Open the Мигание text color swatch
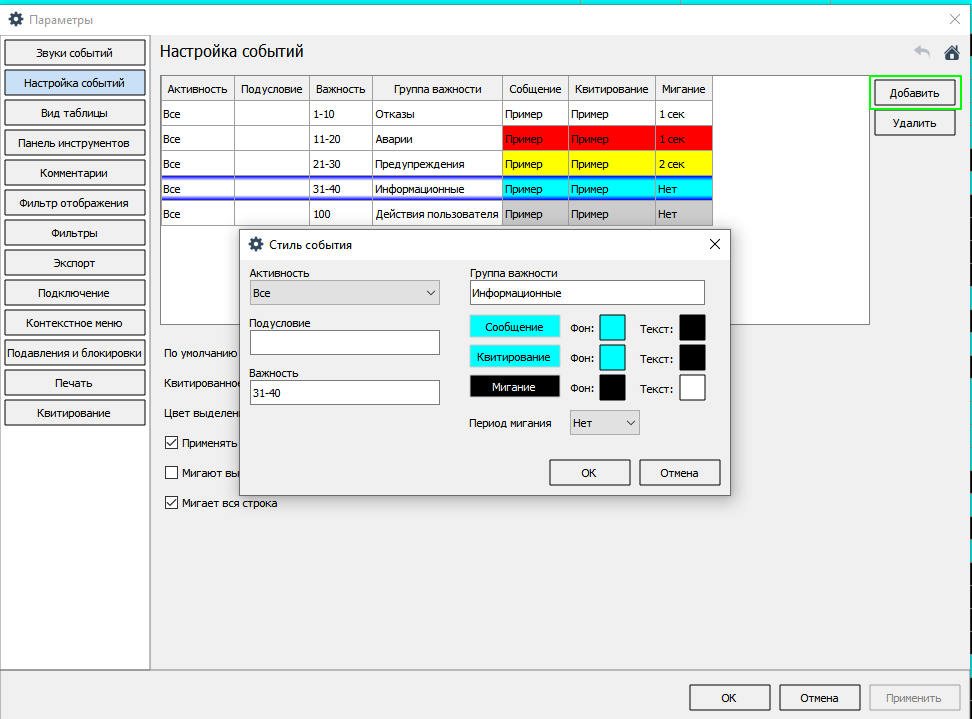The image size is (972, 719). click(x=692, y=388)
